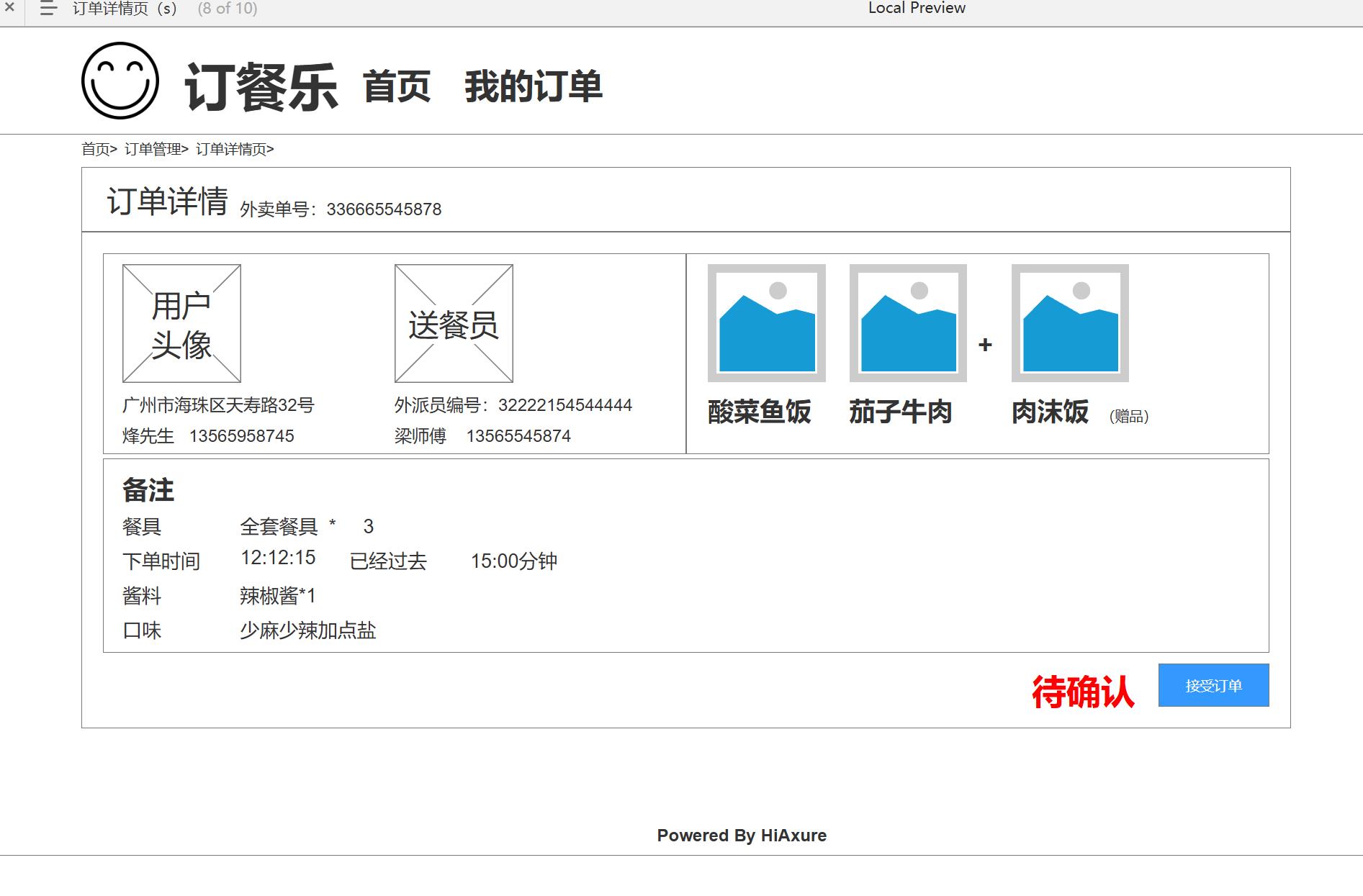Click the 备注 section heading

[148, 490]
